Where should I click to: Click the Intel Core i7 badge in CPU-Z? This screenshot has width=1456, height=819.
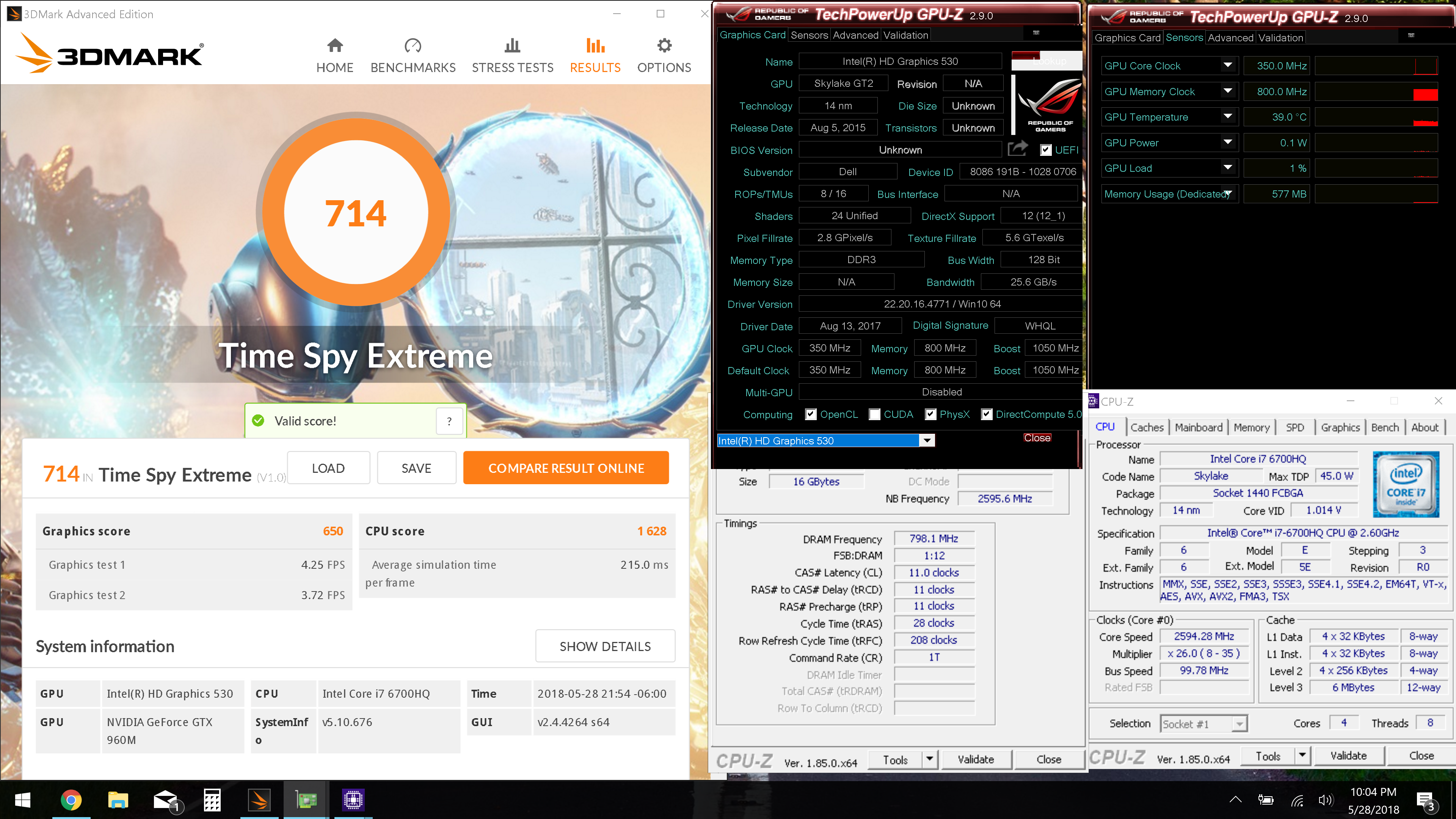[1406, 485]
